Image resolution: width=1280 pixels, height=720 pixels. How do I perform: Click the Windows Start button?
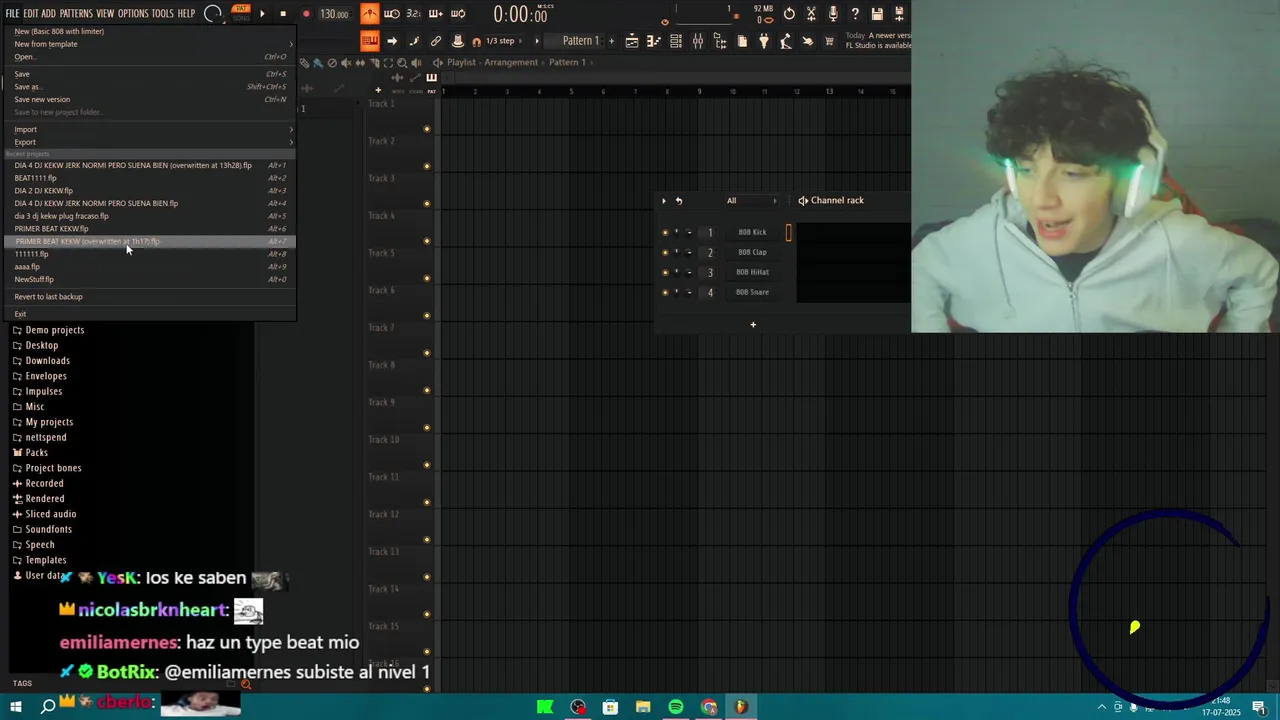(x=16, y=707)
